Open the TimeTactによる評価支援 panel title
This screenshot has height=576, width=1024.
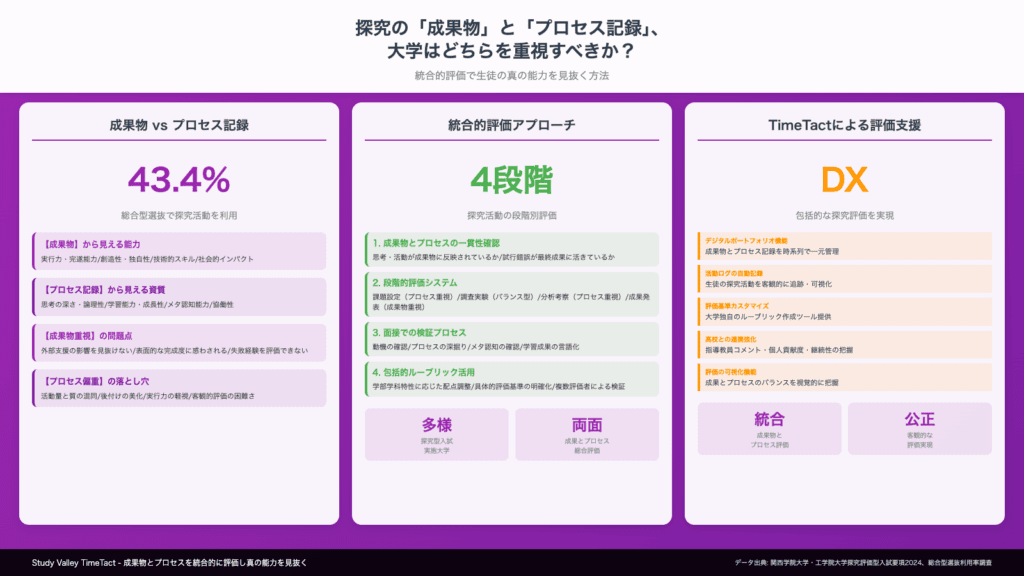click(844, 125)
